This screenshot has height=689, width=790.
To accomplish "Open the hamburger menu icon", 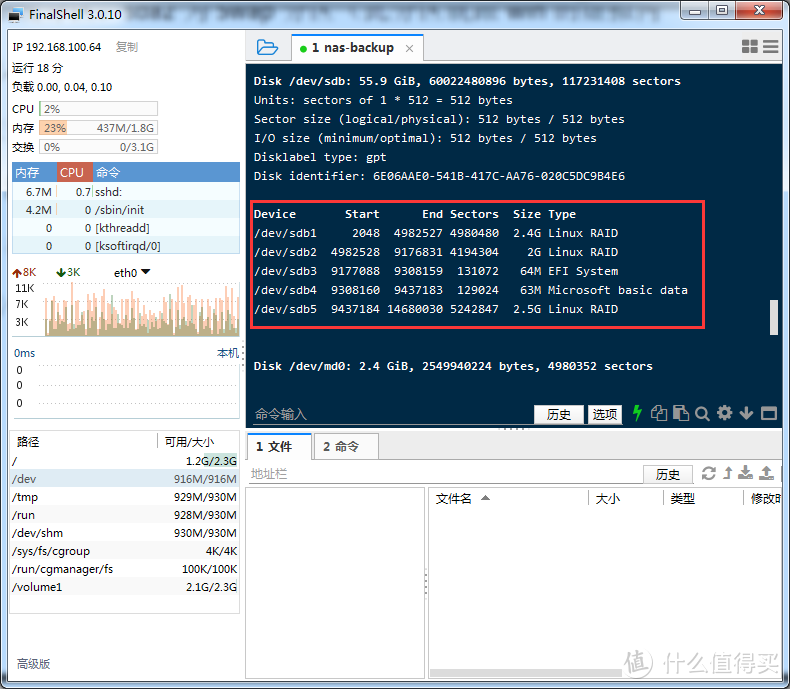I will pos(770,46).
